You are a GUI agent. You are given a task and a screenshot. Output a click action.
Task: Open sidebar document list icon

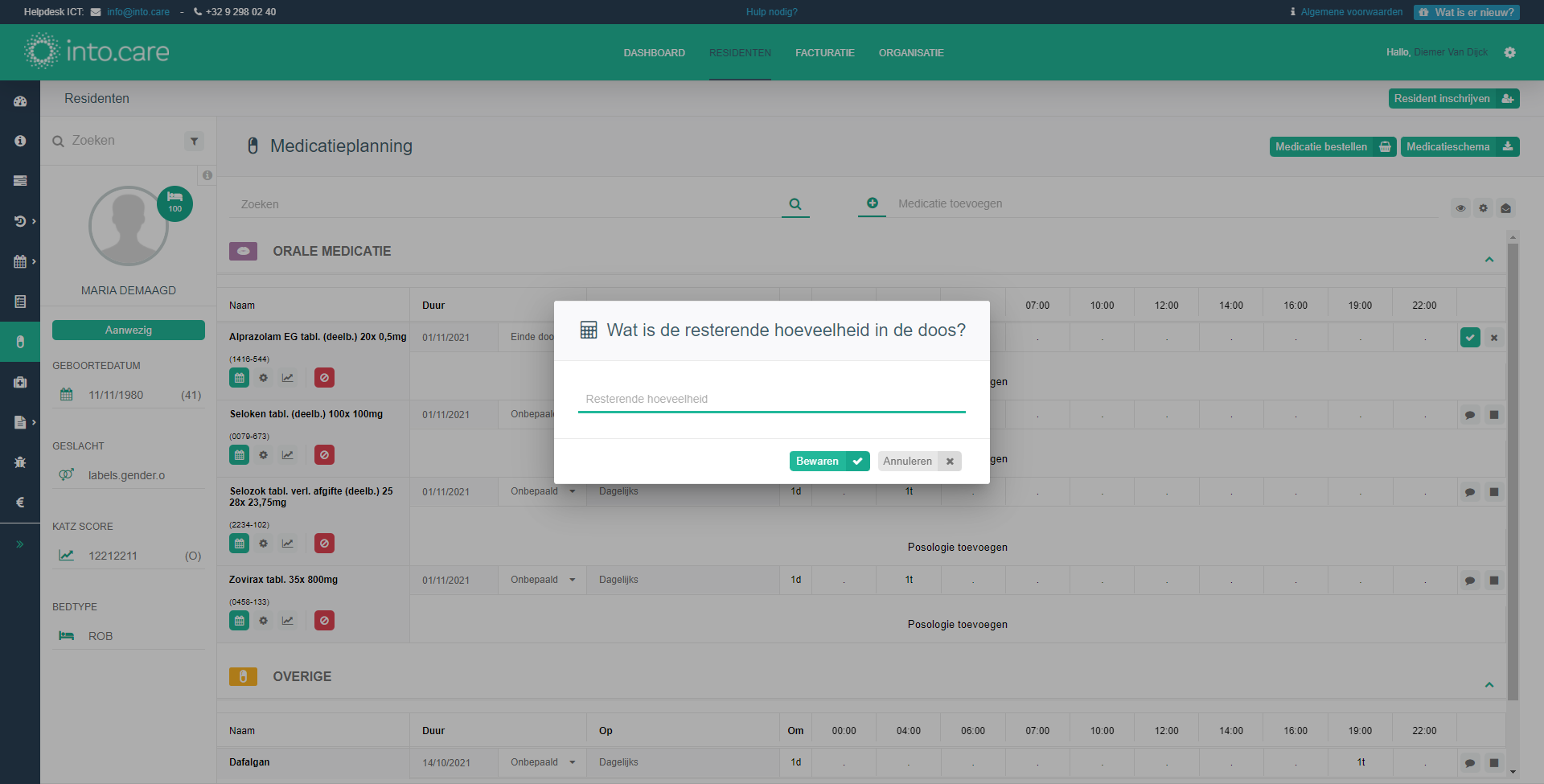click(x=20, y=302)
